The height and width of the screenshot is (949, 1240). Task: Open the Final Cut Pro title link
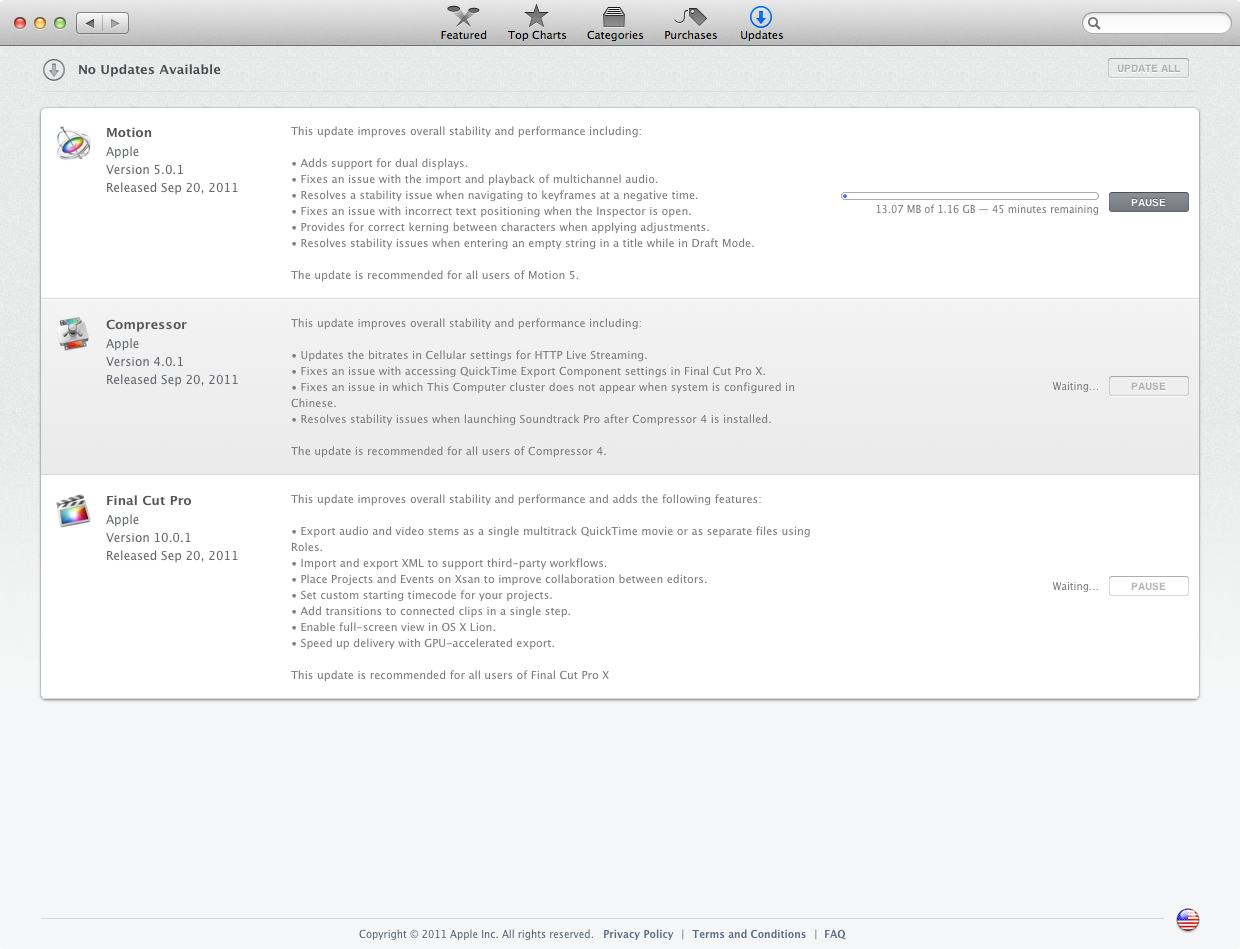pyautogui.click(x=148, y=500)
